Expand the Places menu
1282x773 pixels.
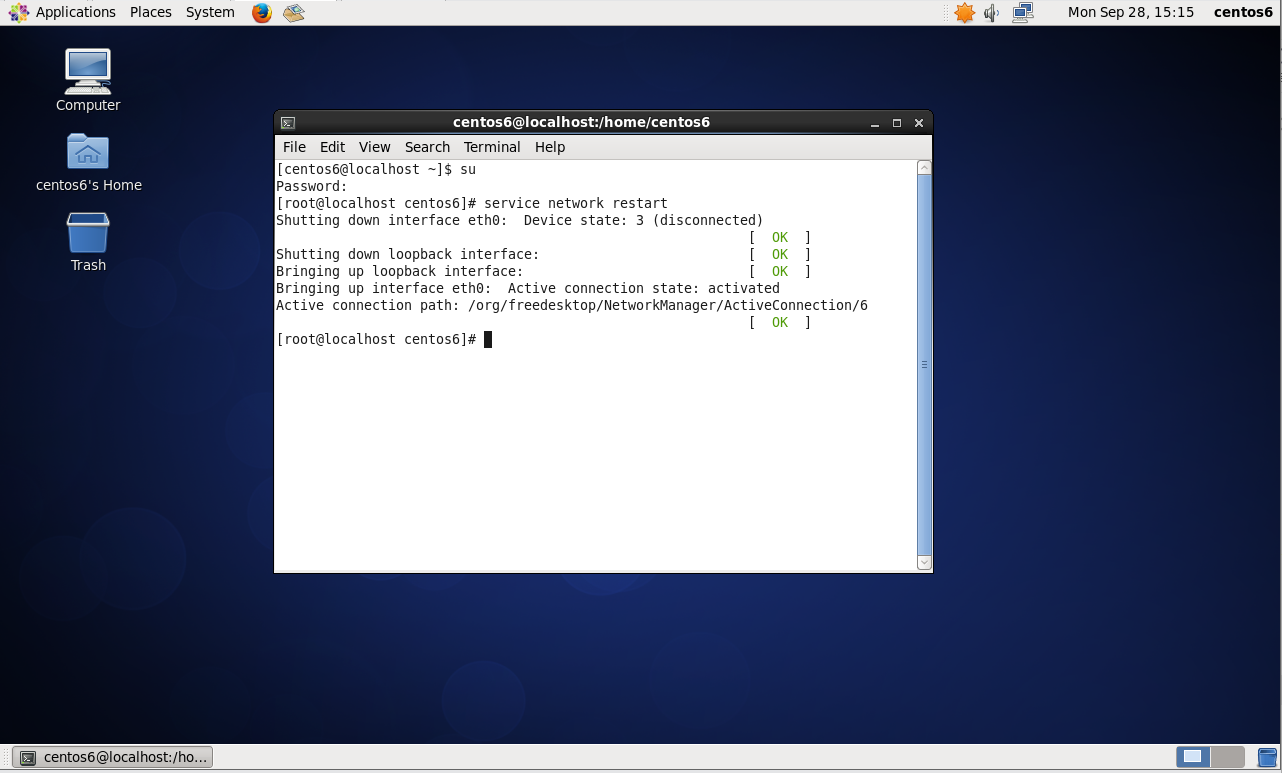click(x=150, y=12)
